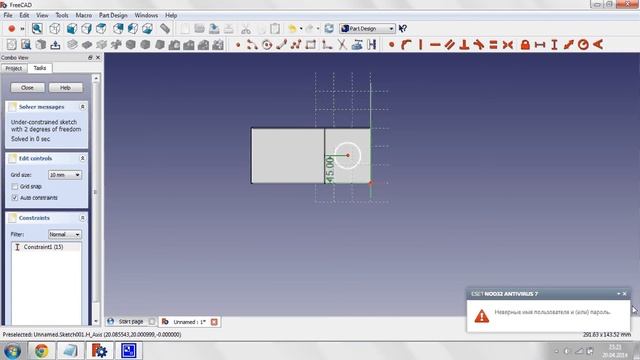Image resolution: width=640 pixels, height=360 pixels.
Task: Switch to the Project tab
Action: coord(14,68)
